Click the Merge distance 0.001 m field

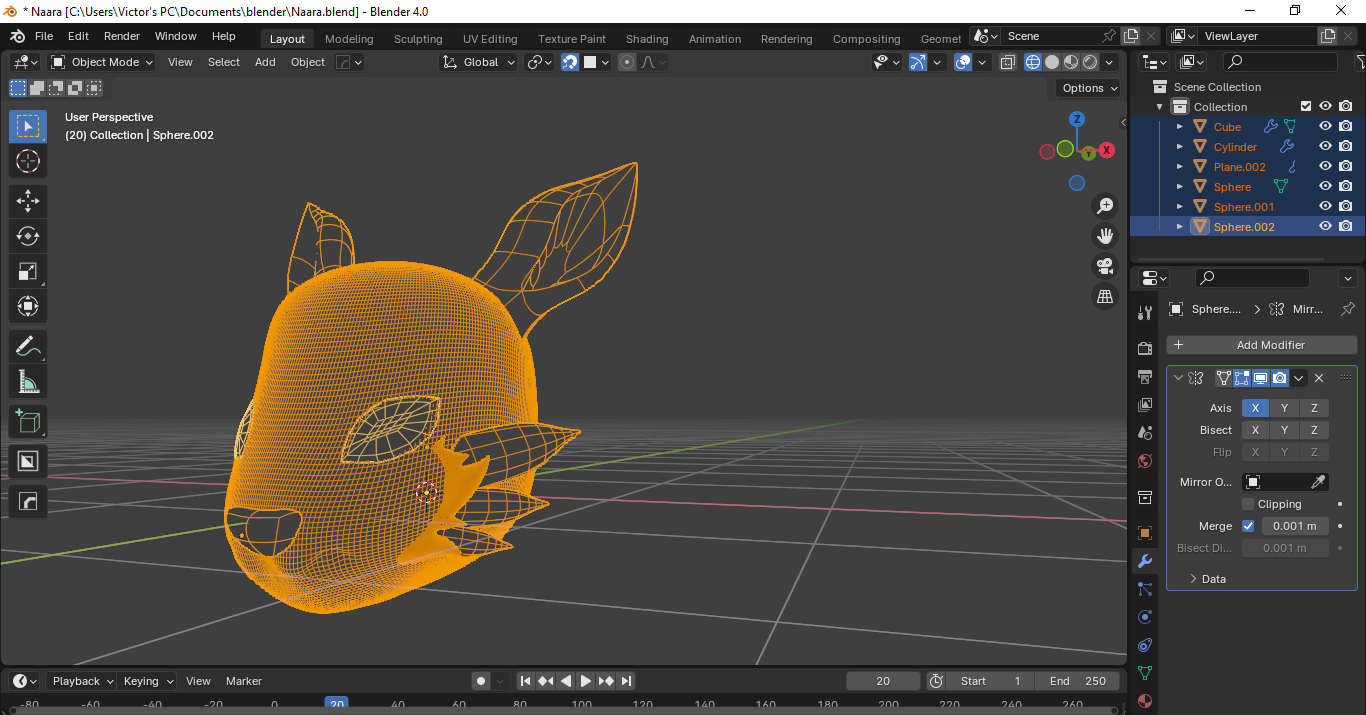pyautogui.click(x=1295, y=526)
